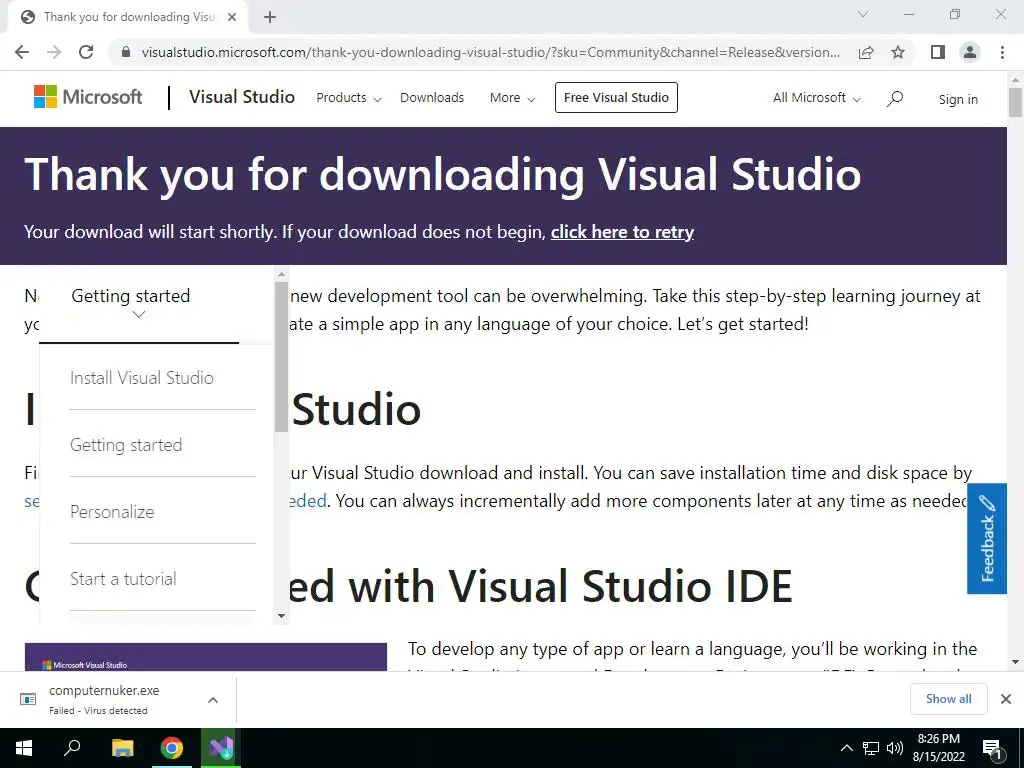Open a new tab with the plus button

[x=270, y=17]
